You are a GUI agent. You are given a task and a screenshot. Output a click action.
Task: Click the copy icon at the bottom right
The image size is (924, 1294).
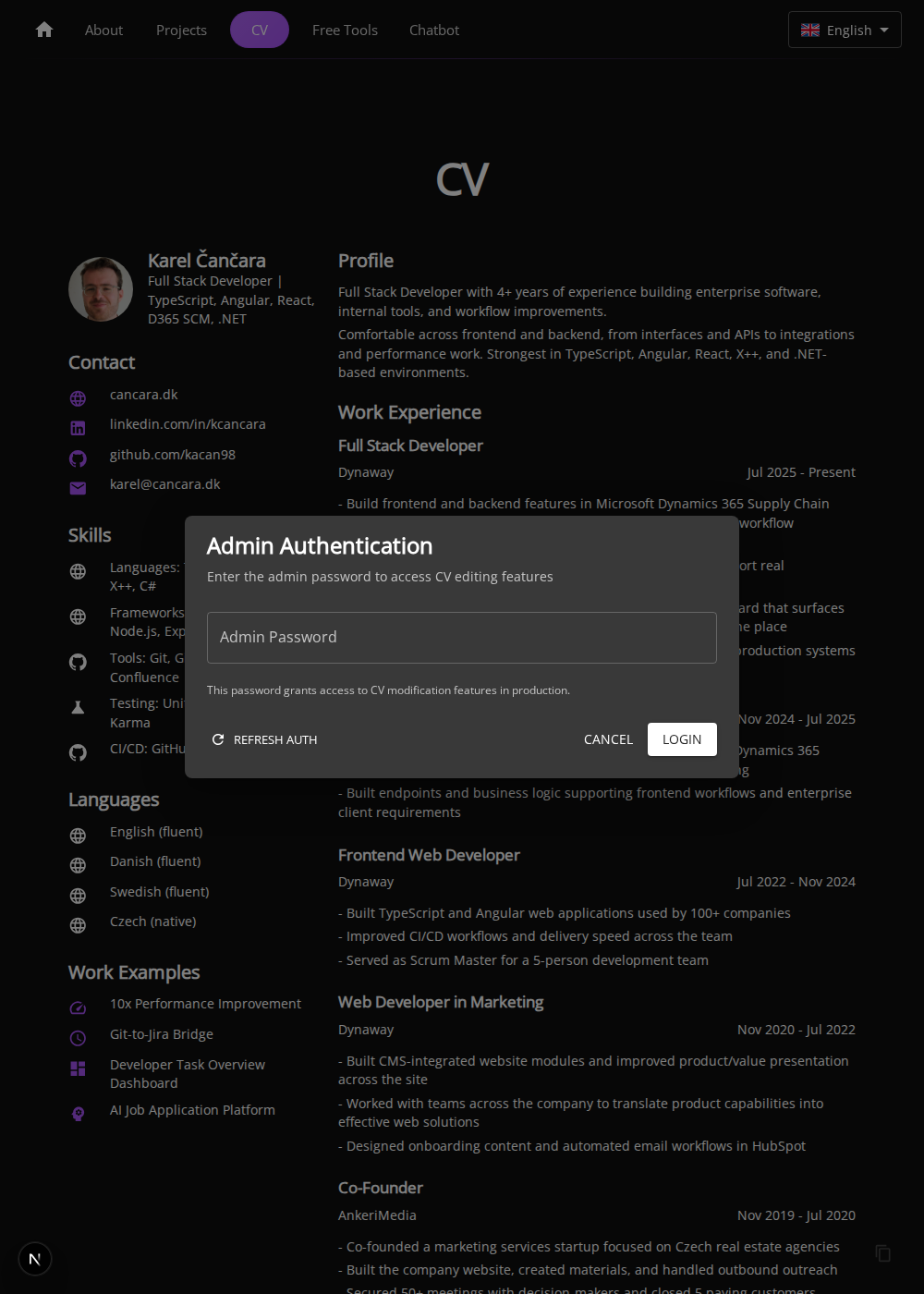click(883, 1253)
